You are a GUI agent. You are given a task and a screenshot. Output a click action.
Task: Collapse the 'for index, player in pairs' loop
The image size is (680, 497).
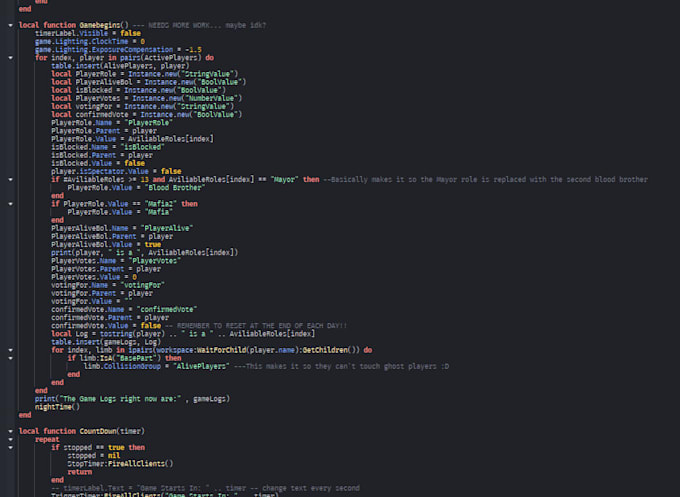point(10,58)
